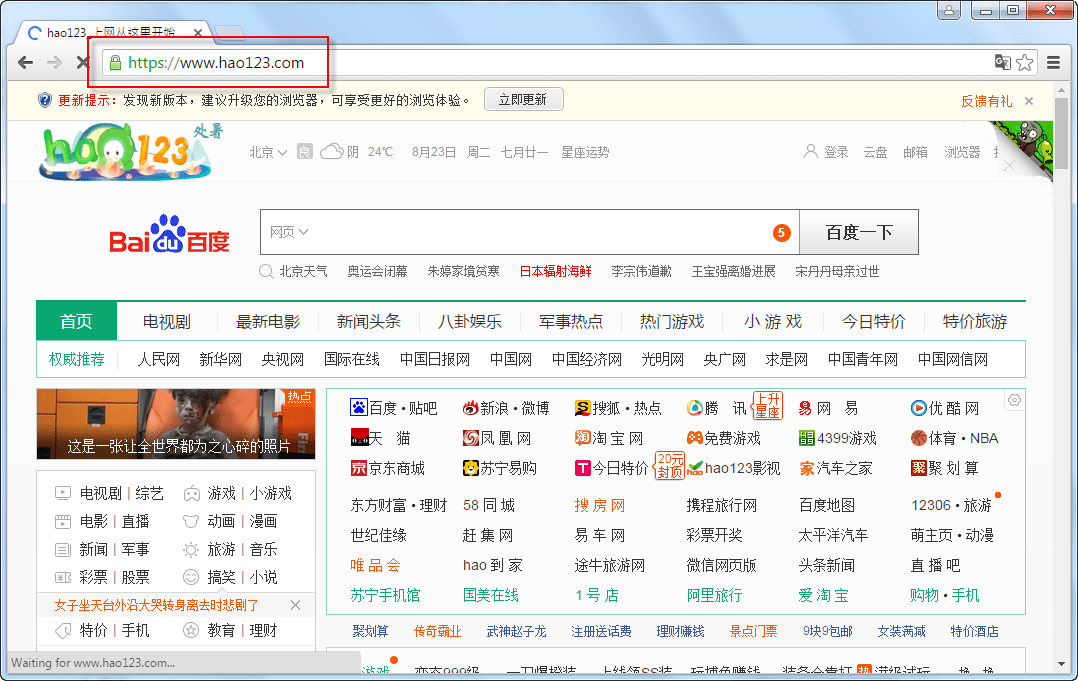Open the 云盘 link
Screen dimensions: 1078x681
point(875,152)
